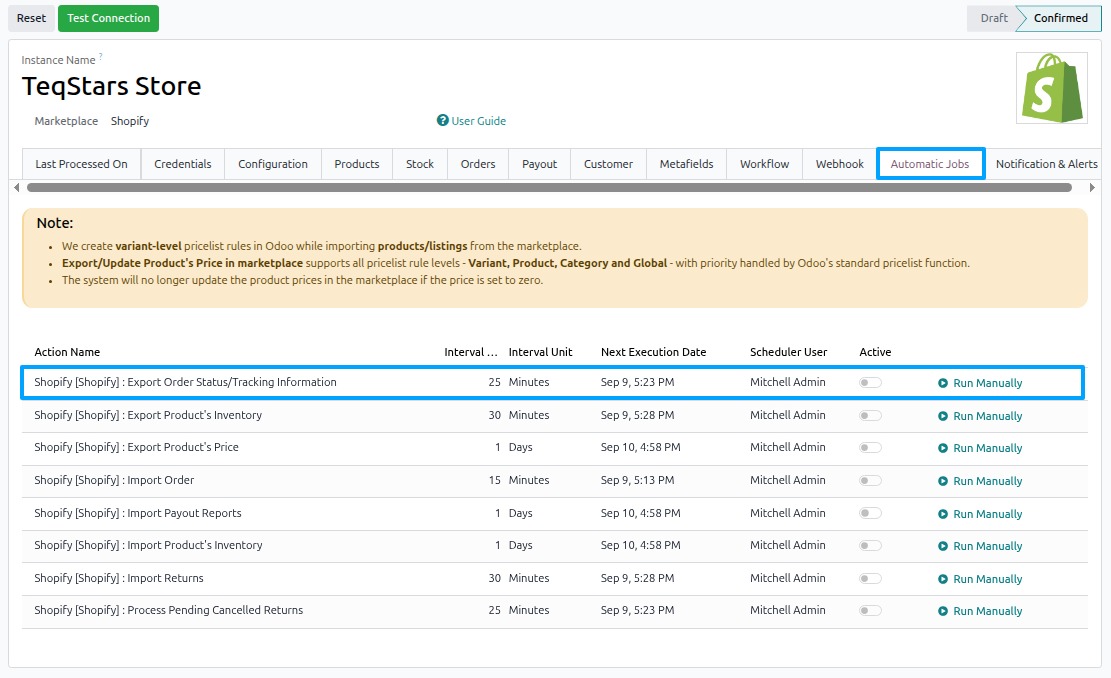Open the User Guide link
1111x678 pixels.
[478, 121]
